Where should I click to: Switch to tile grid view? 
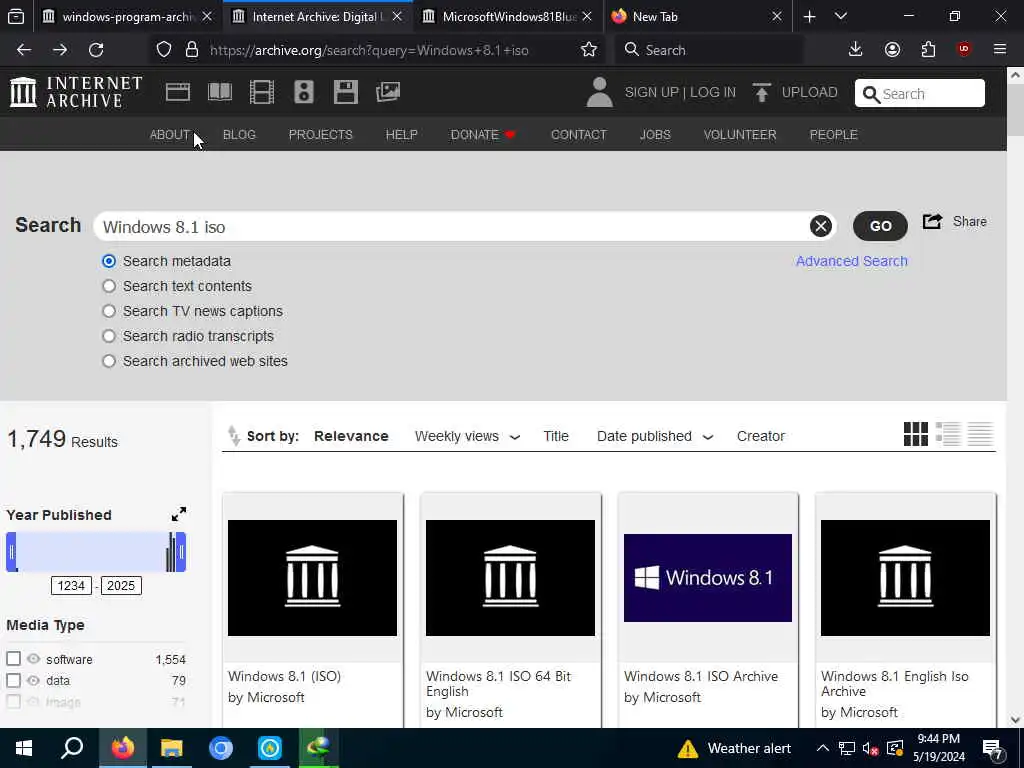[x=916, y=434]
